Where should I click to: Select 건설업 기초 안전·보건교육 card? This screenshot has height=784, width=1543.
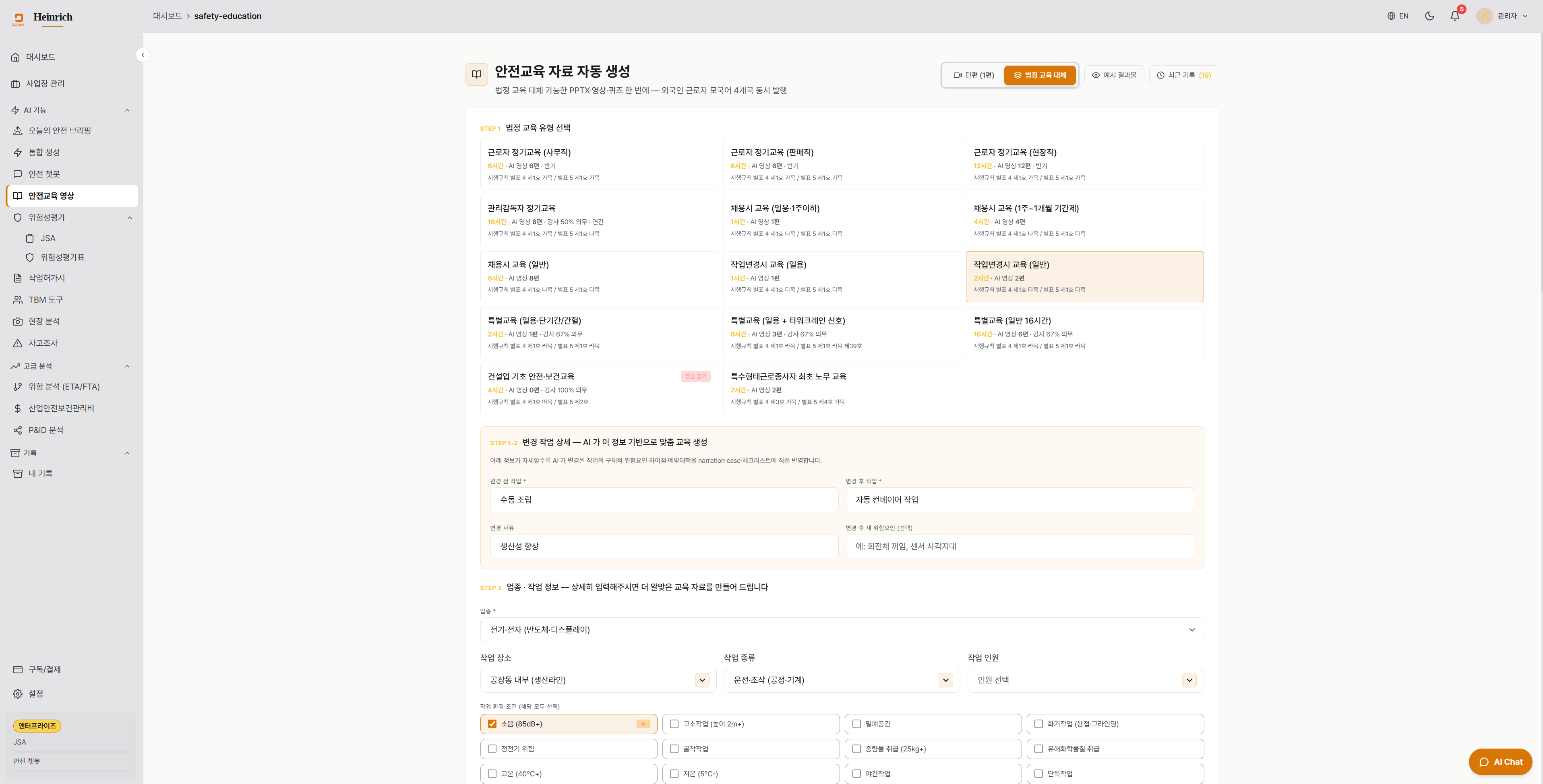(599, 388)
